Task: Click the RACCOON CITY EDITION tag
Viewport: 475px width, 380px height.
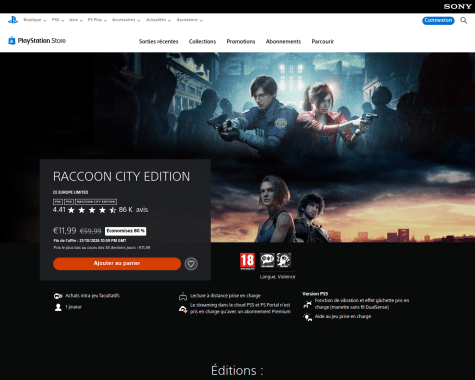Action: pos(96,202)
